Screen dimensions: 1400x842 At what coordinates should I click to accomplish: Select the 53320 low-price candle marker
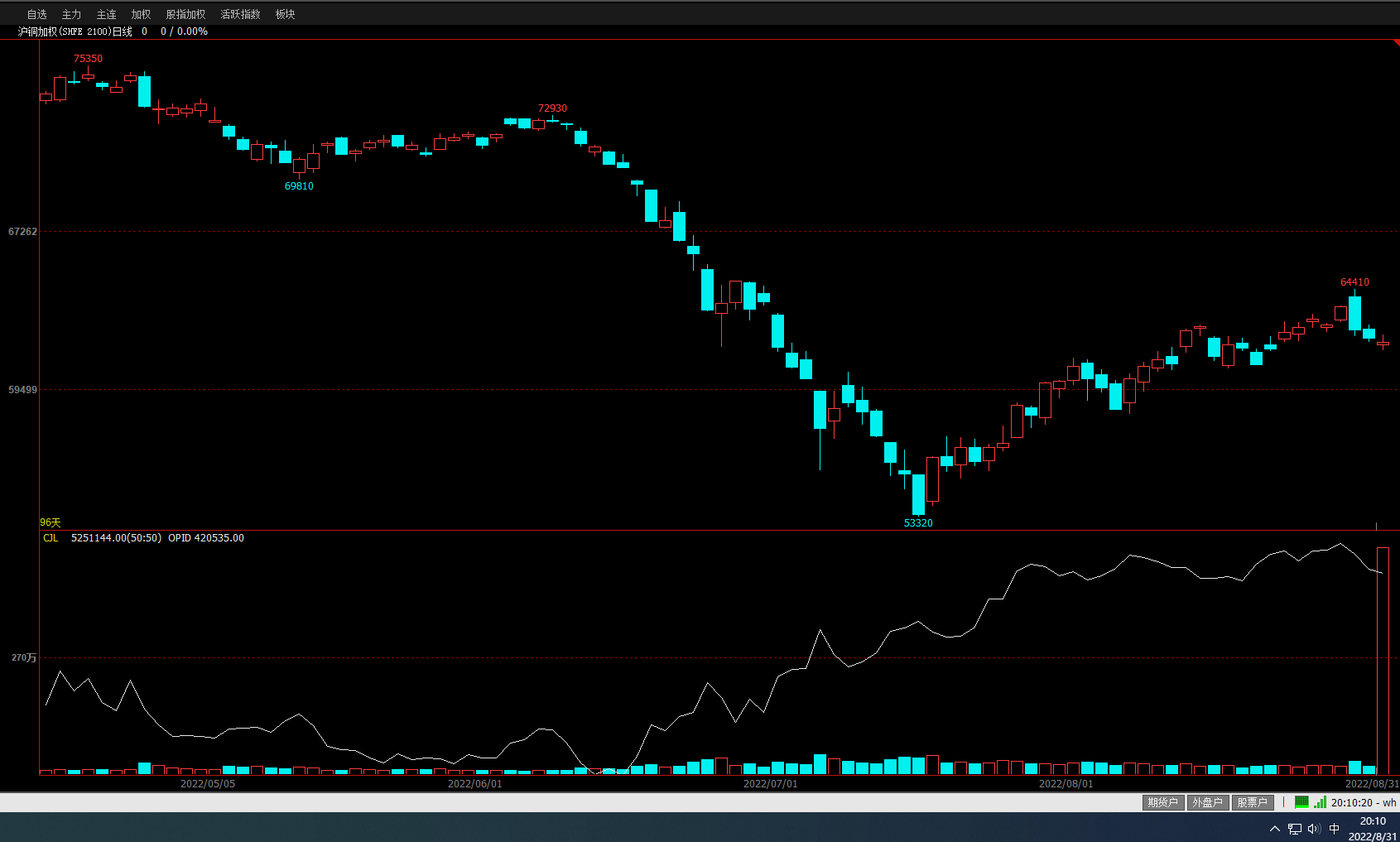pos(918,522)
